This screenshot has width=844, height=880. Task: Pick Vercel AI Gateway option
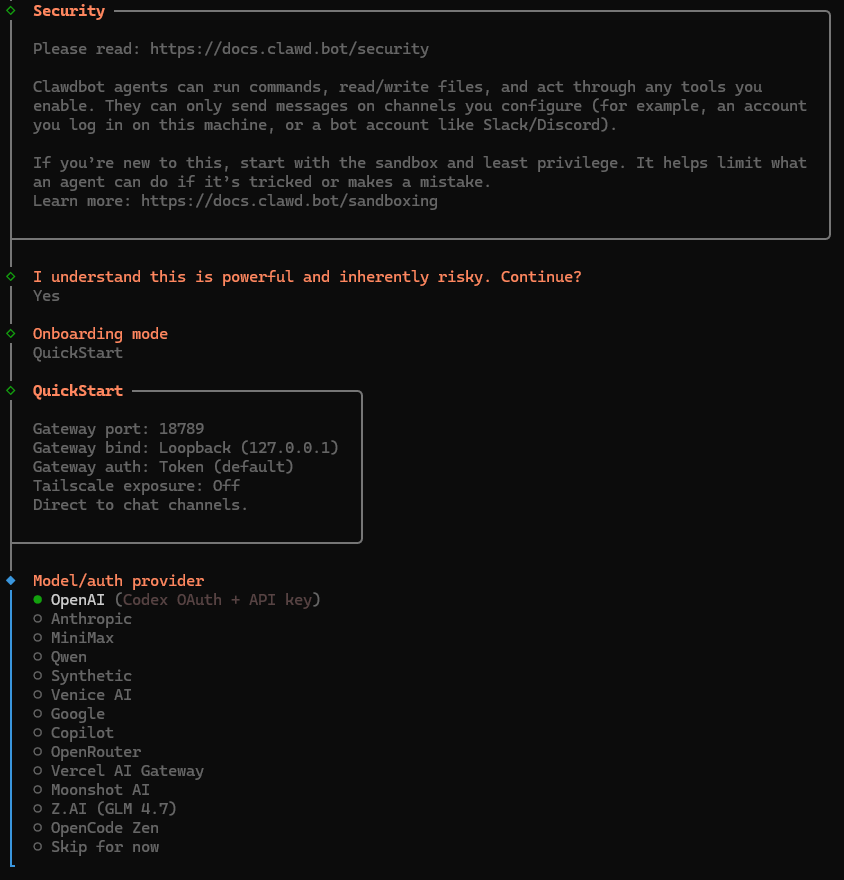127,771
